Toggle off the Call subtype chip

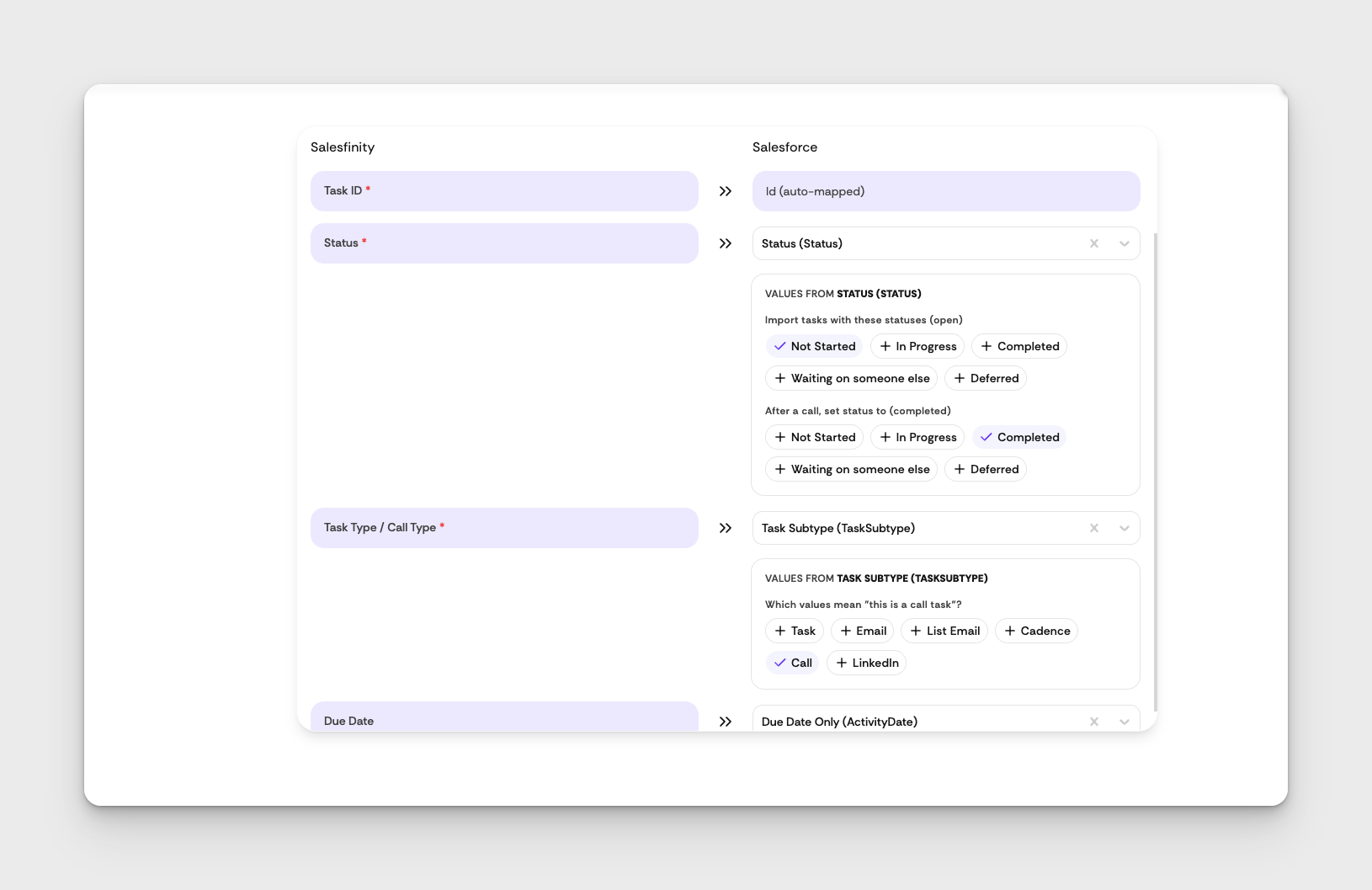[x=793, y=663]
